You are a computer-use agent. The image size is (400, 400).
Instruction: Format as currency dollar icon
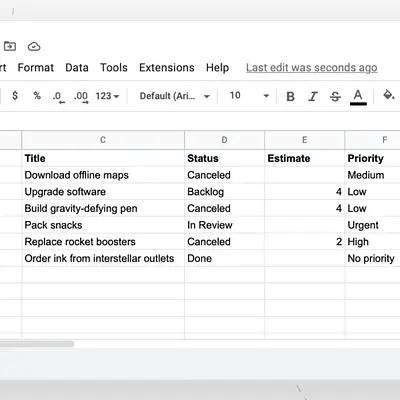tap(15, 96)
